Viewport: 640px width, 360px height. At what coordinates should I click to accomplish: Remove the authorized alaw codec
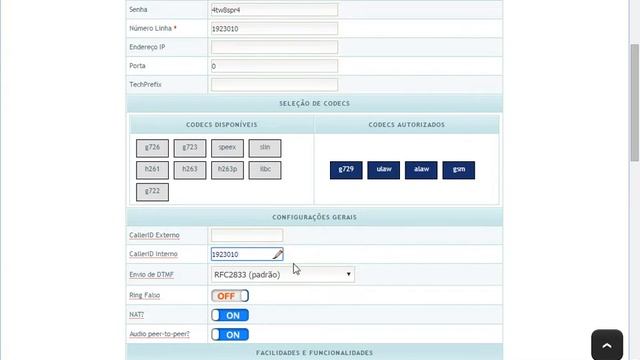[421, 170]
